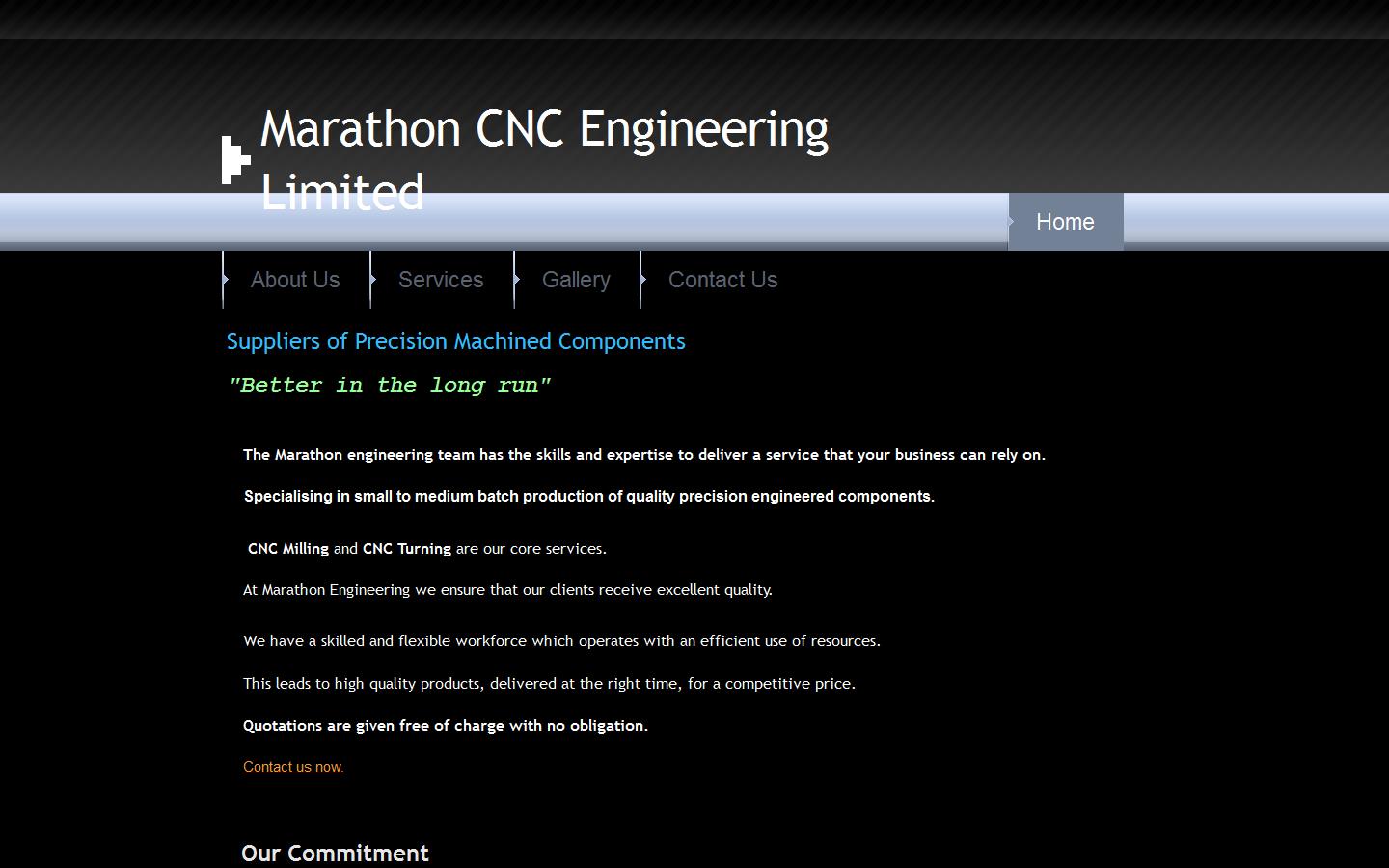
Task: Click the arrow icon beside Services
Action: 374,280
